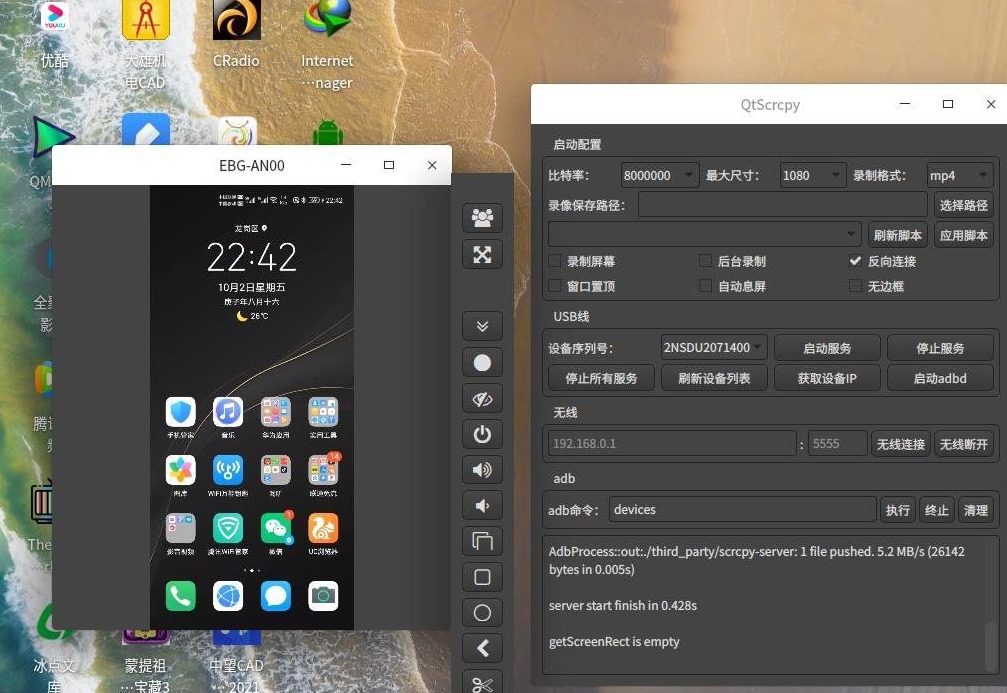Expand the 录制格式 mp4 dropdown
The height and width of the screenshot is (693, 1007).
(959, 175)
